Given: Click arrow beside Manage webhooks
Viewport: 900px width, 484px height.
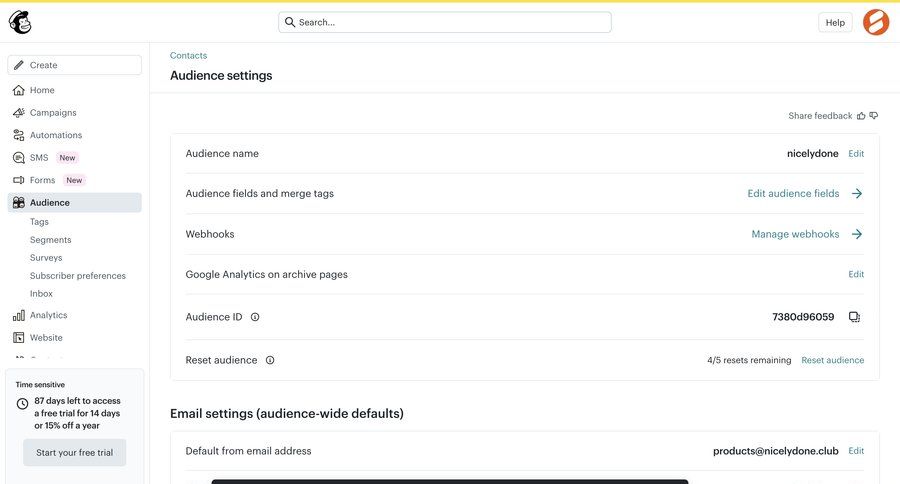Looking at the screenshot, I should tap(857, 234).
